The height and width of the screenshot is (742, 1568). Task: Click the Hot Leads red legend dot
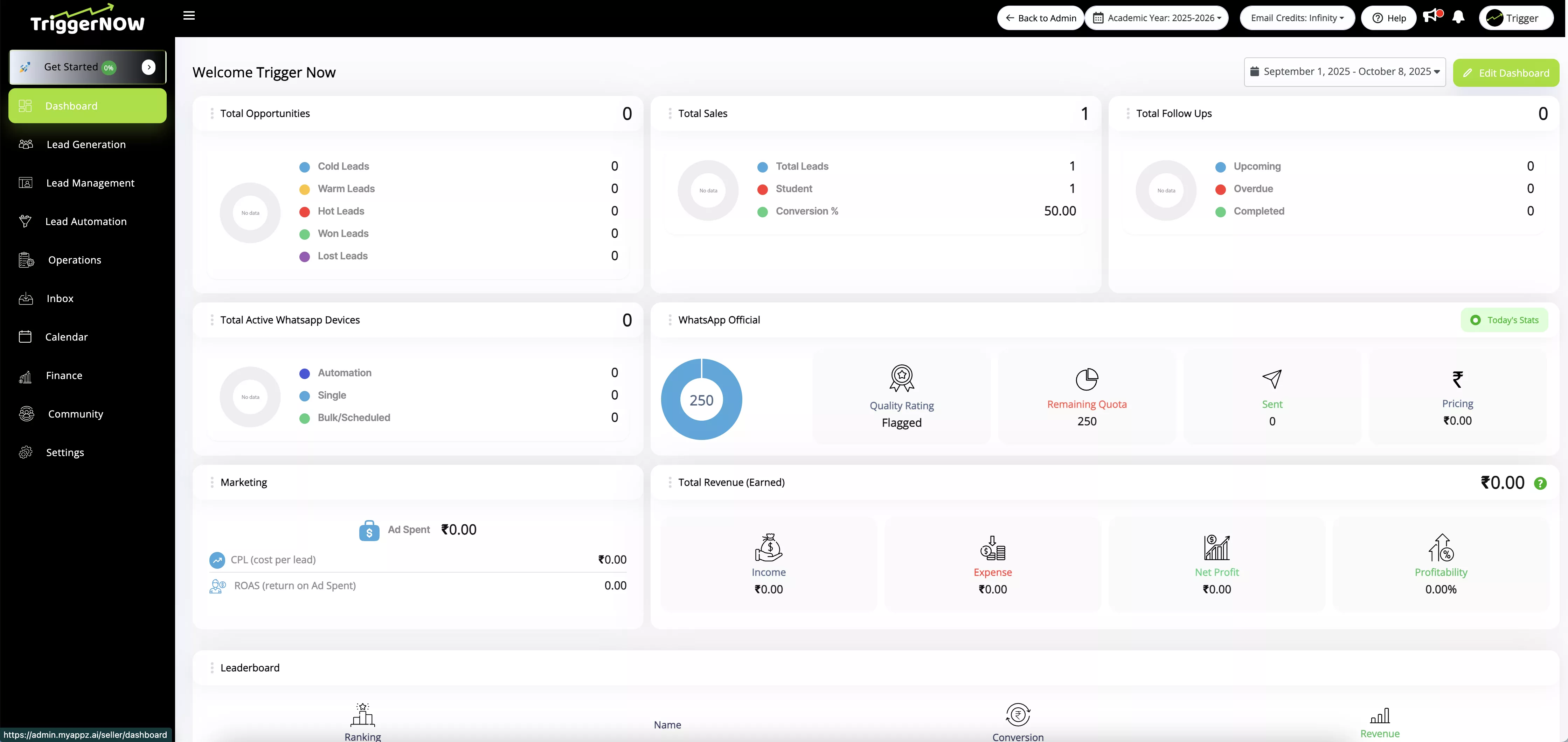(x=304, y=212)
